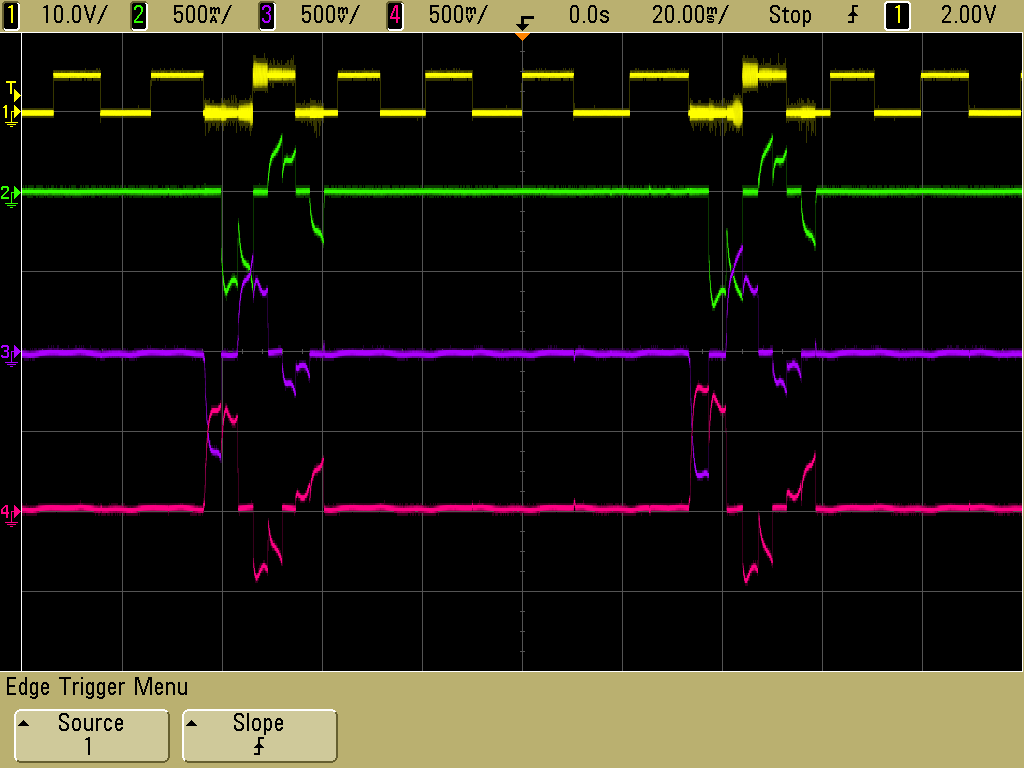Image resolution: width=1024 pixels, height=768 pixels.
Task: Click the Stop run status indicator
Action: 790,15
